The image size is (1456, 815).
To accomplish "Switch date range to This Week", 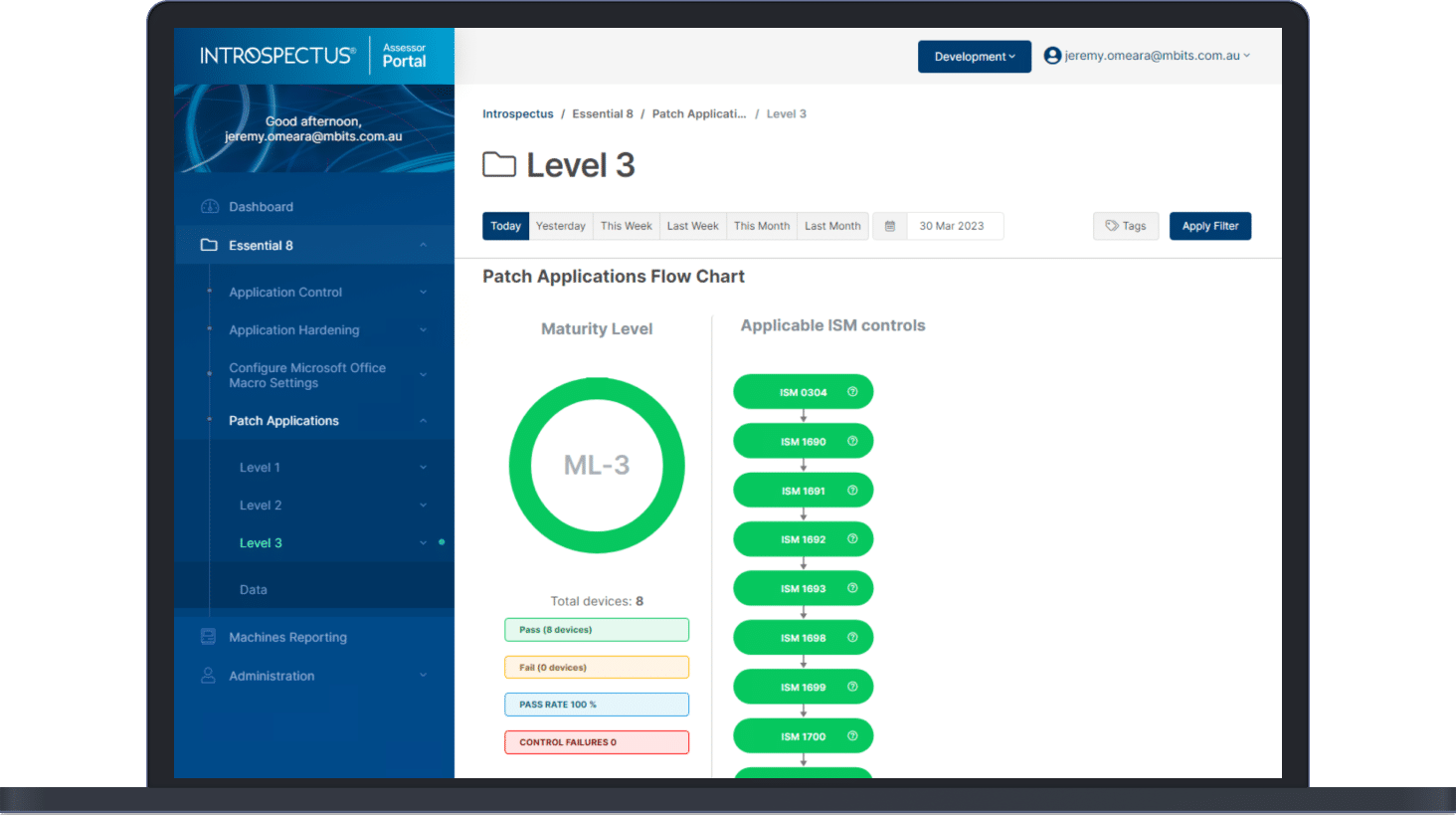I will click(626, 226).
